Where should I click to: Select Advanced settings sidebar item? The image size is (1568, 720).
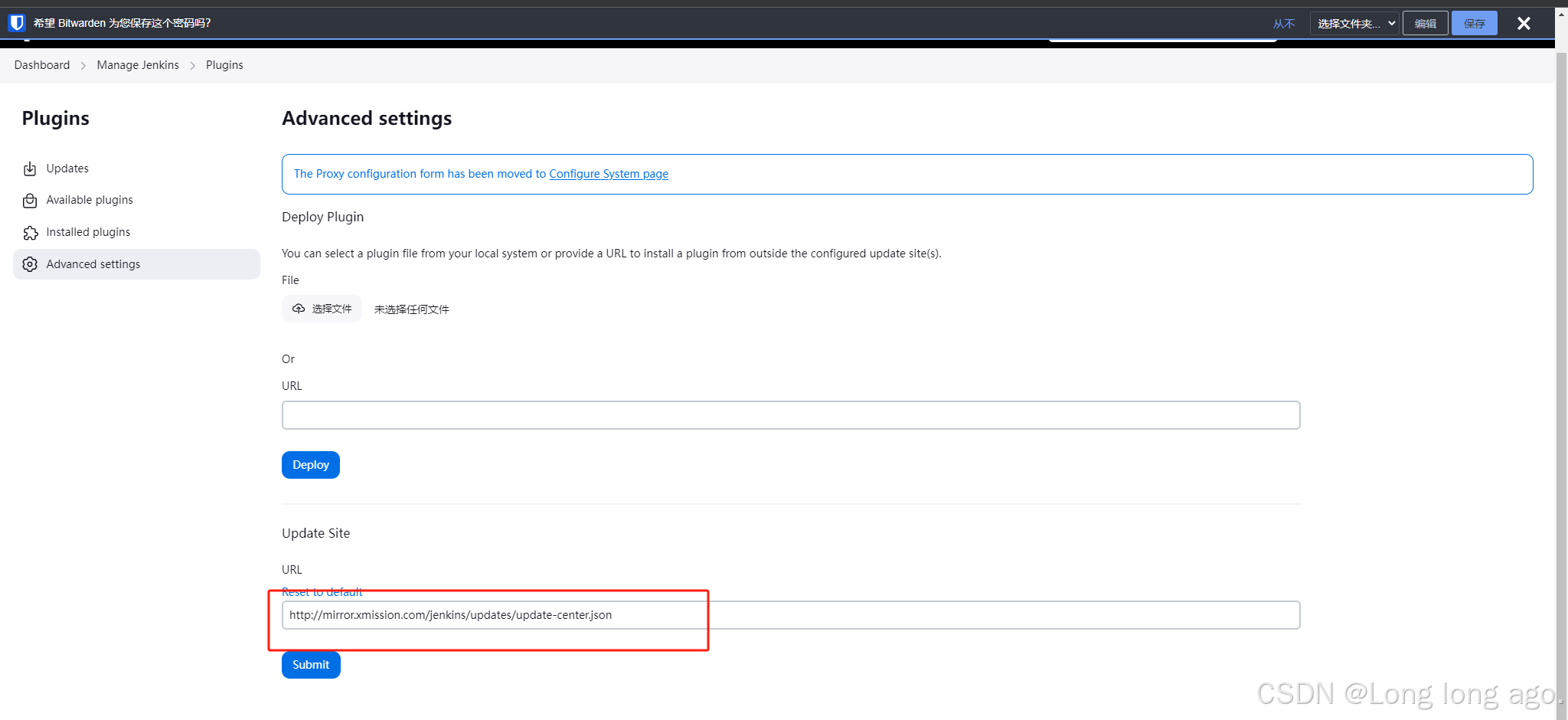(136, 264)
